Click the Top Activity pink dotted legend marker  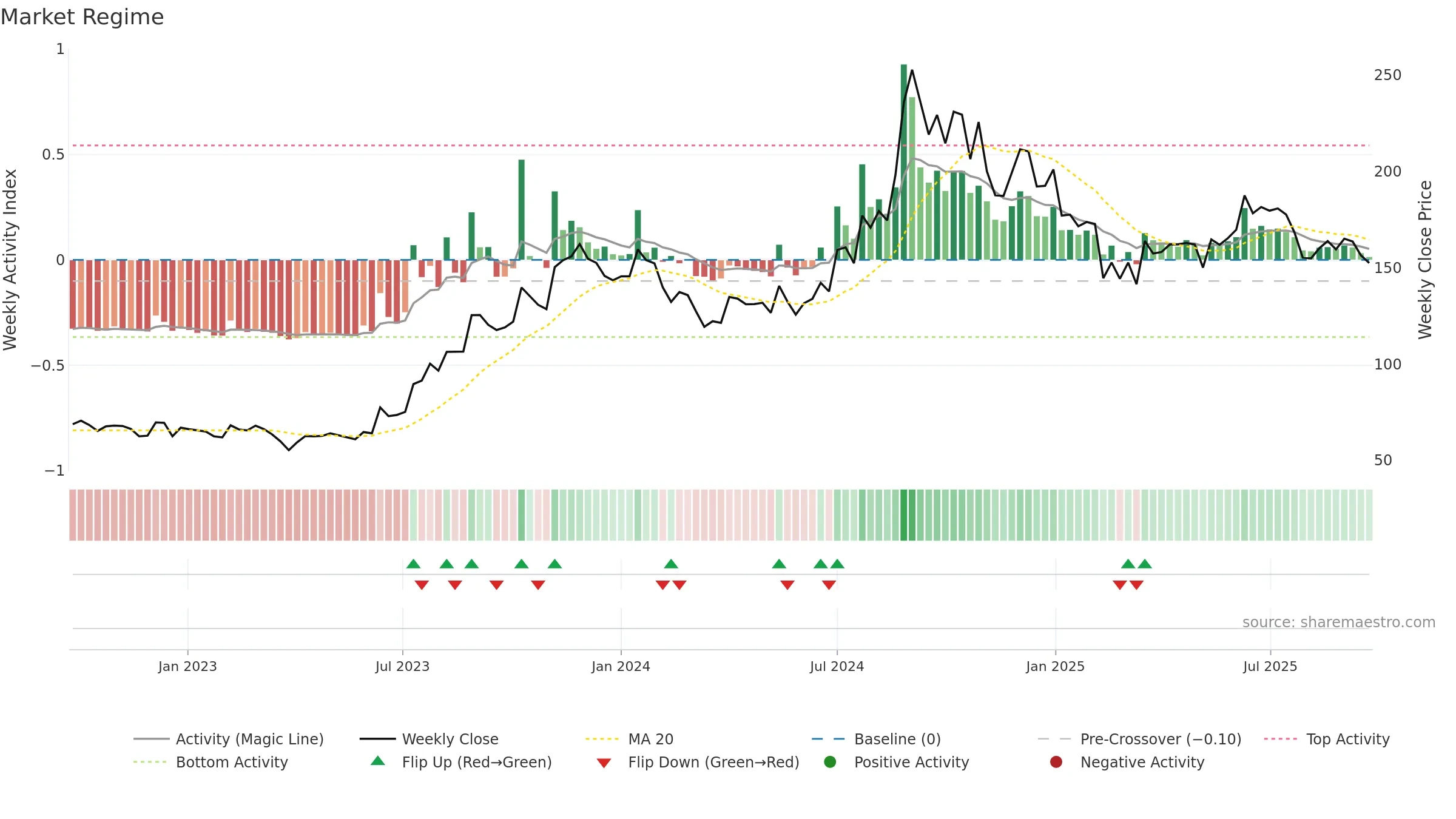(x=1281, y=739)
